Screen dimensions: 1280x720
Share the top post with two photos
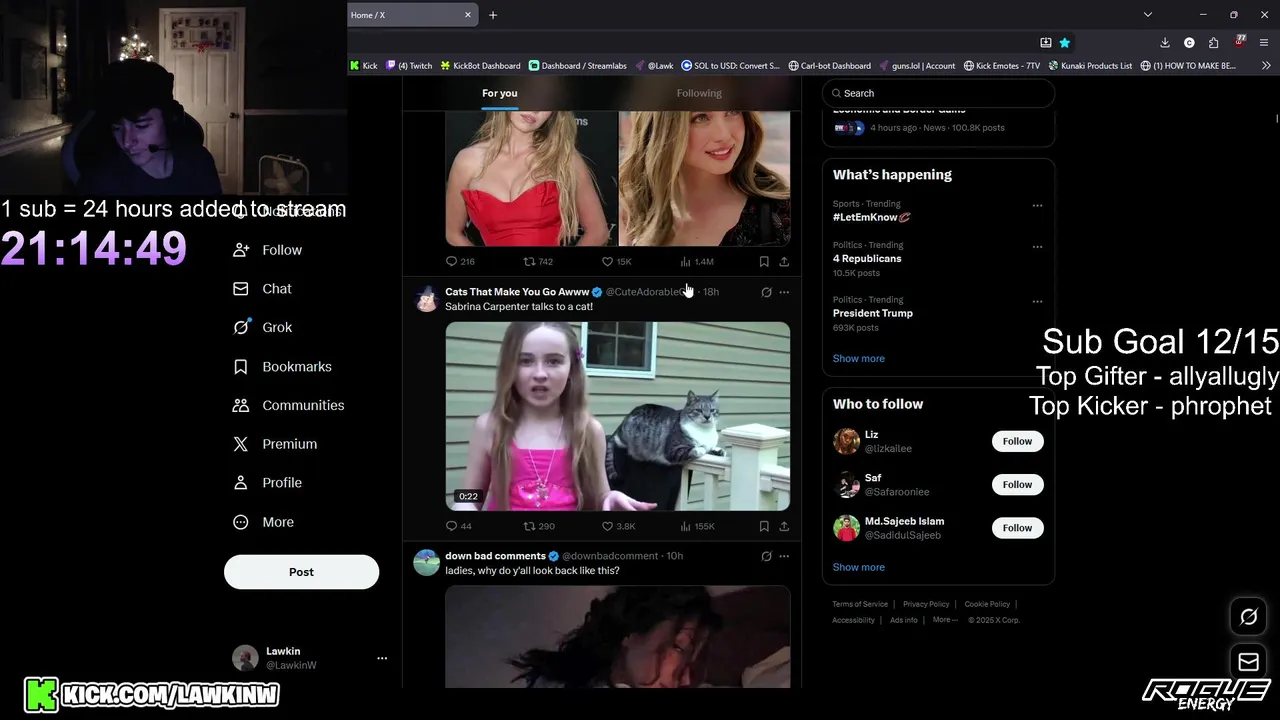(784, 262)
